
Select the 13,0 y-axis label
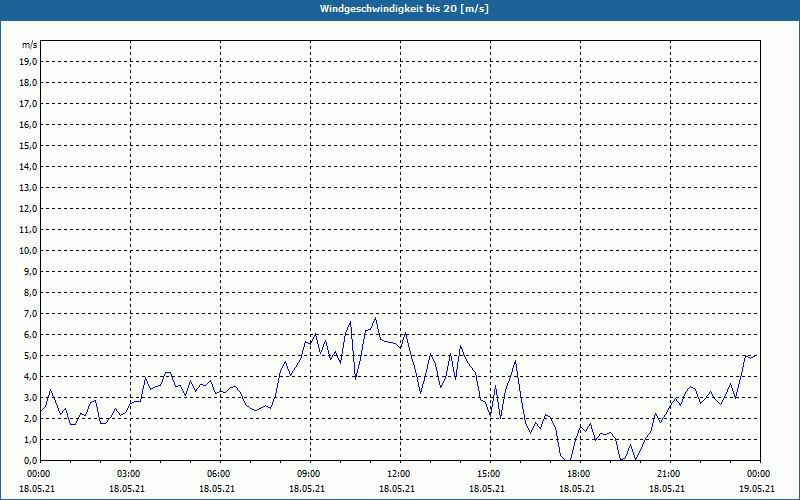pyautogui.click(x=29, y=188)
